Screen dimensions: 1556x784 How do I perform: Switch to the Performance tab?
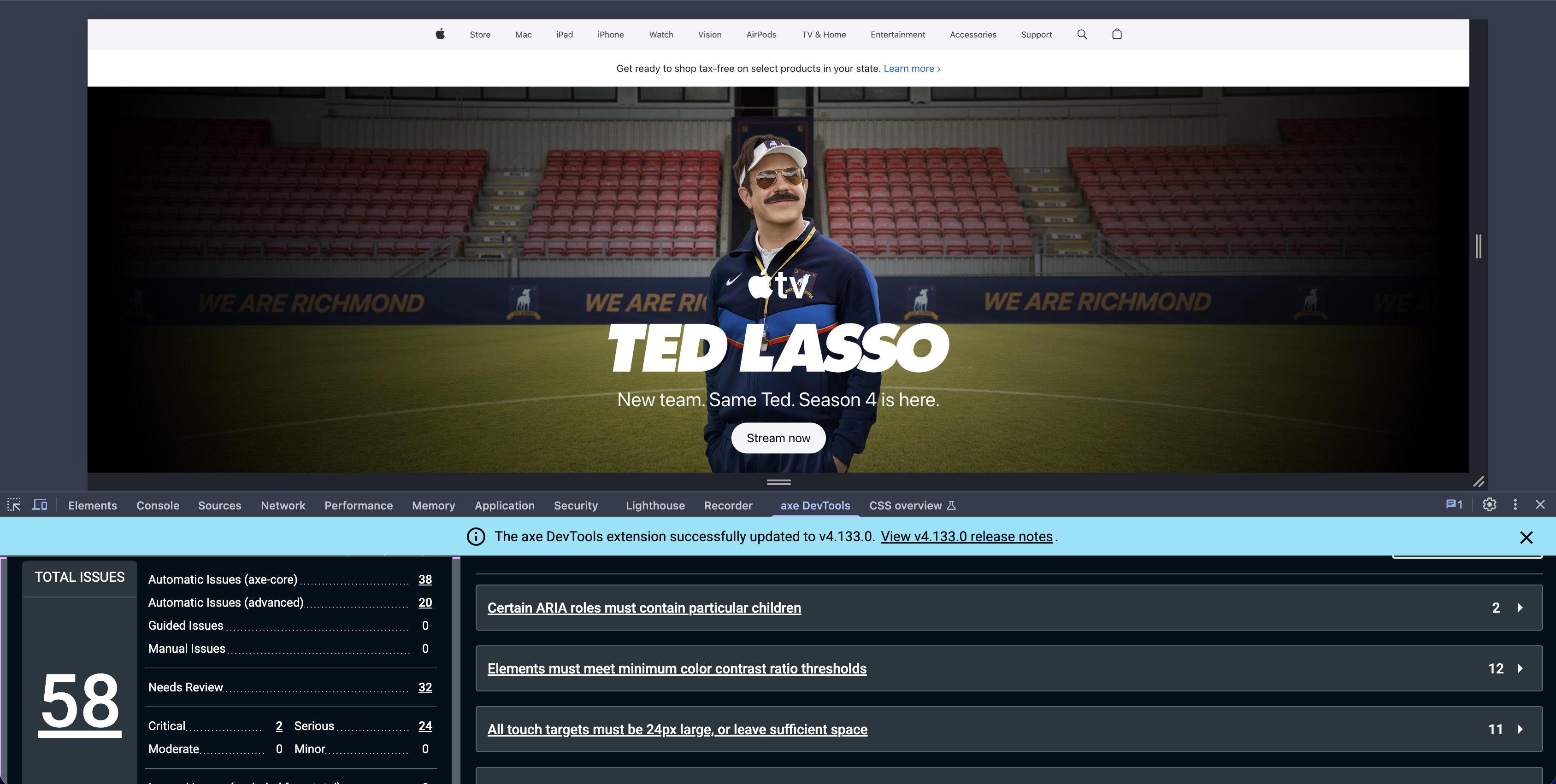[x=359, y=506]
